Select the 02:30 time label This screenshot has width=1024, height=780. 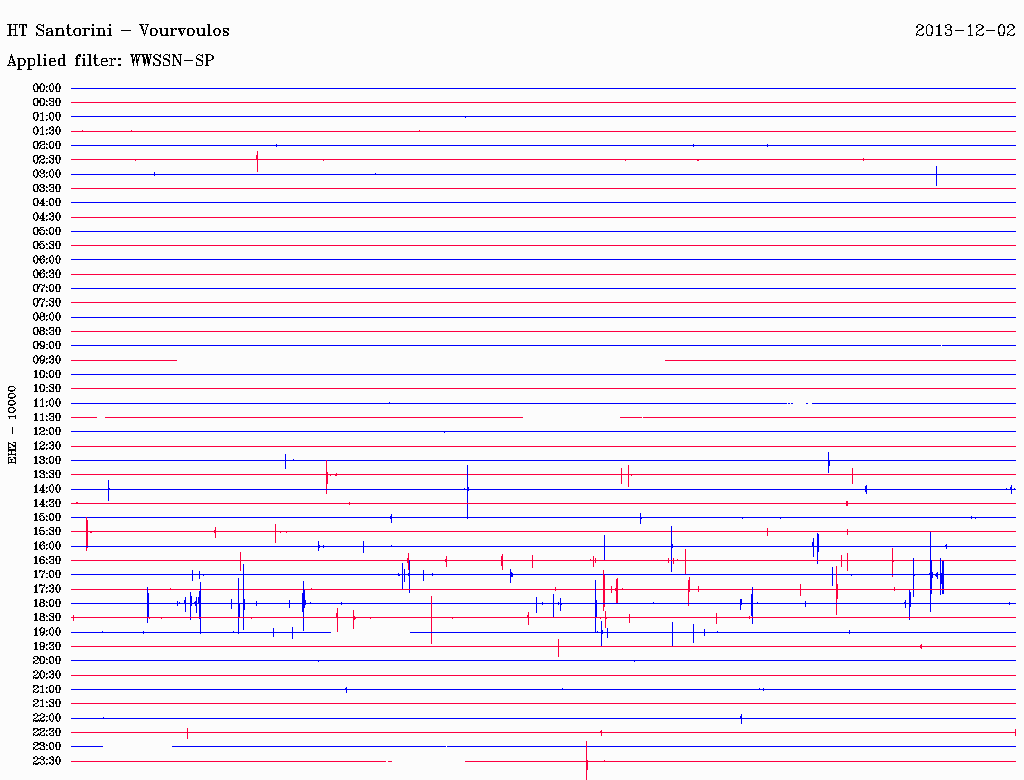coord(47,160)
